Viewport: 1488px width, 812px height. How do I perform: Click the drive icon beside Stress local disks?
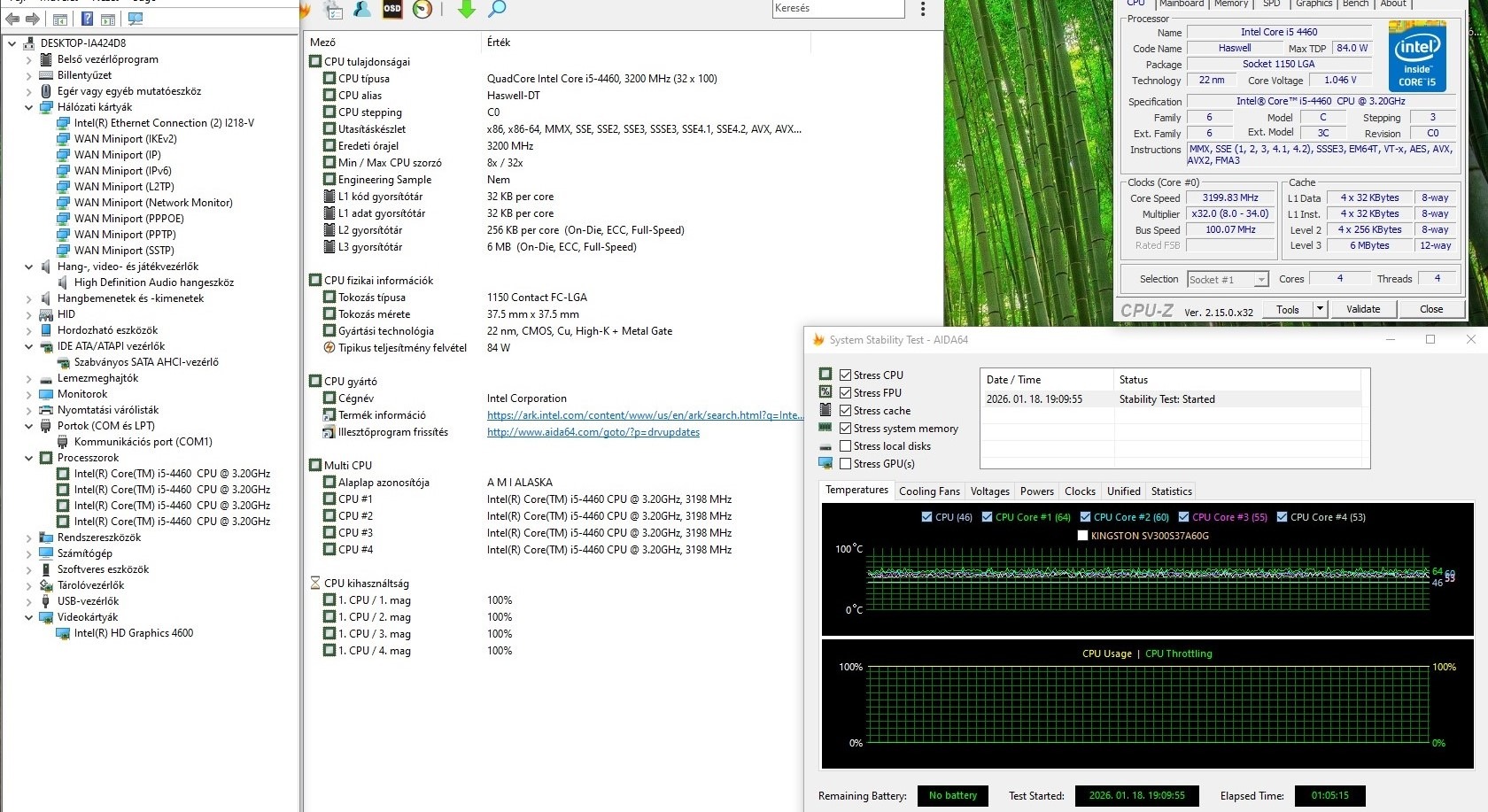[825, 446]
